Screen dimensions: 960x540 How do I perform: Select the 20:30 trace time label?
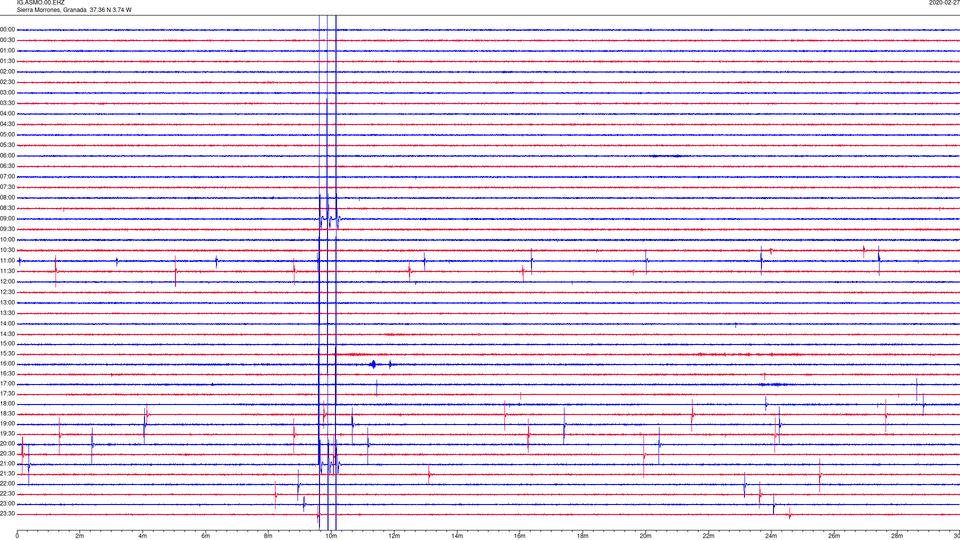click(x=7, y=454)
